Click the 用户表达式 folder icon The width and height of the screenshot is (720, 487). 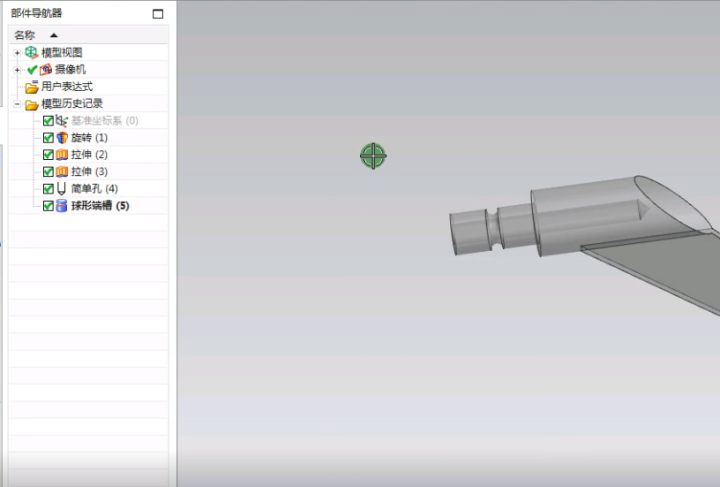(32, 87)
